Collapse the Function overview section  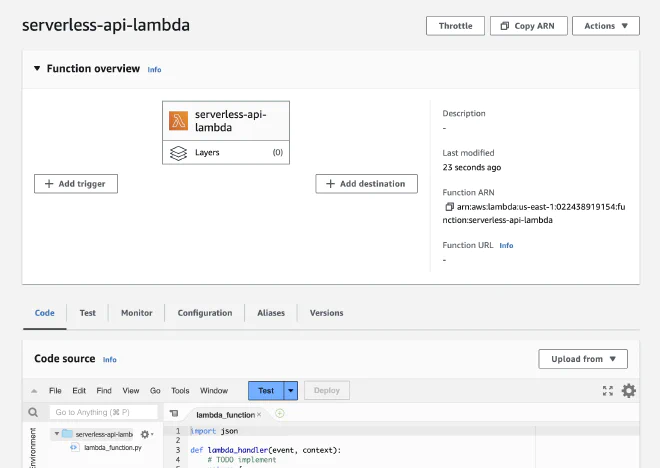click(x=37, y=68)
